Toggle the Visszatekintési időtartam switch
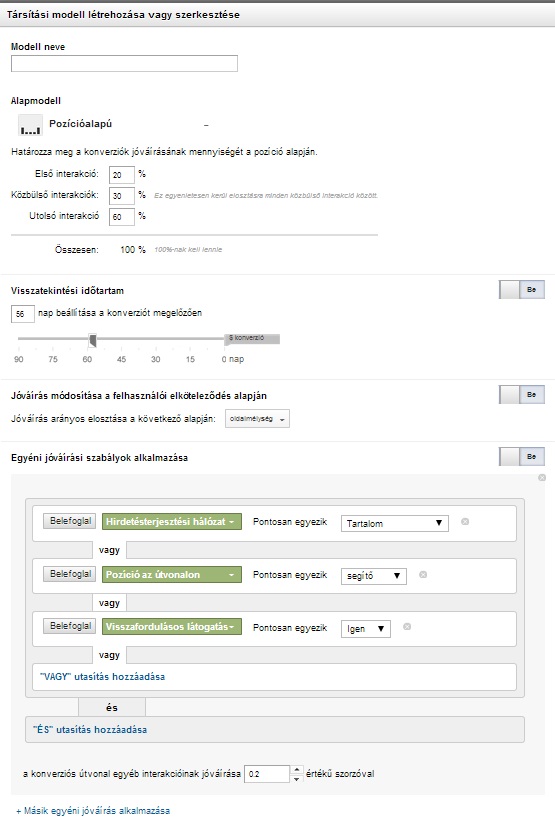This screenshot has height=831, width=555. (522, 290)
